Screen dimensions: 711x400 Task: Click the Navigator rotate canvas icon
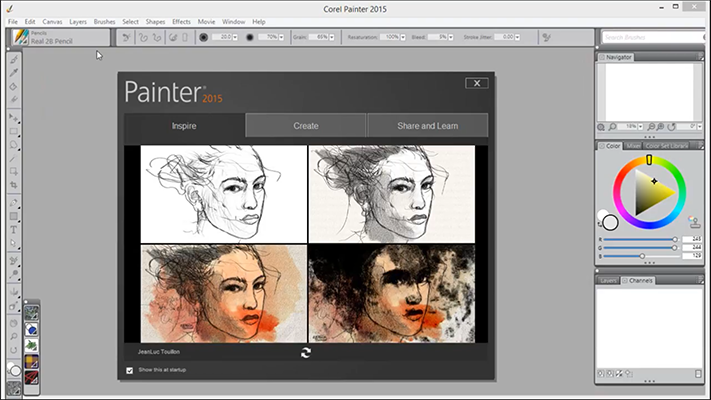tap(672, 127)
